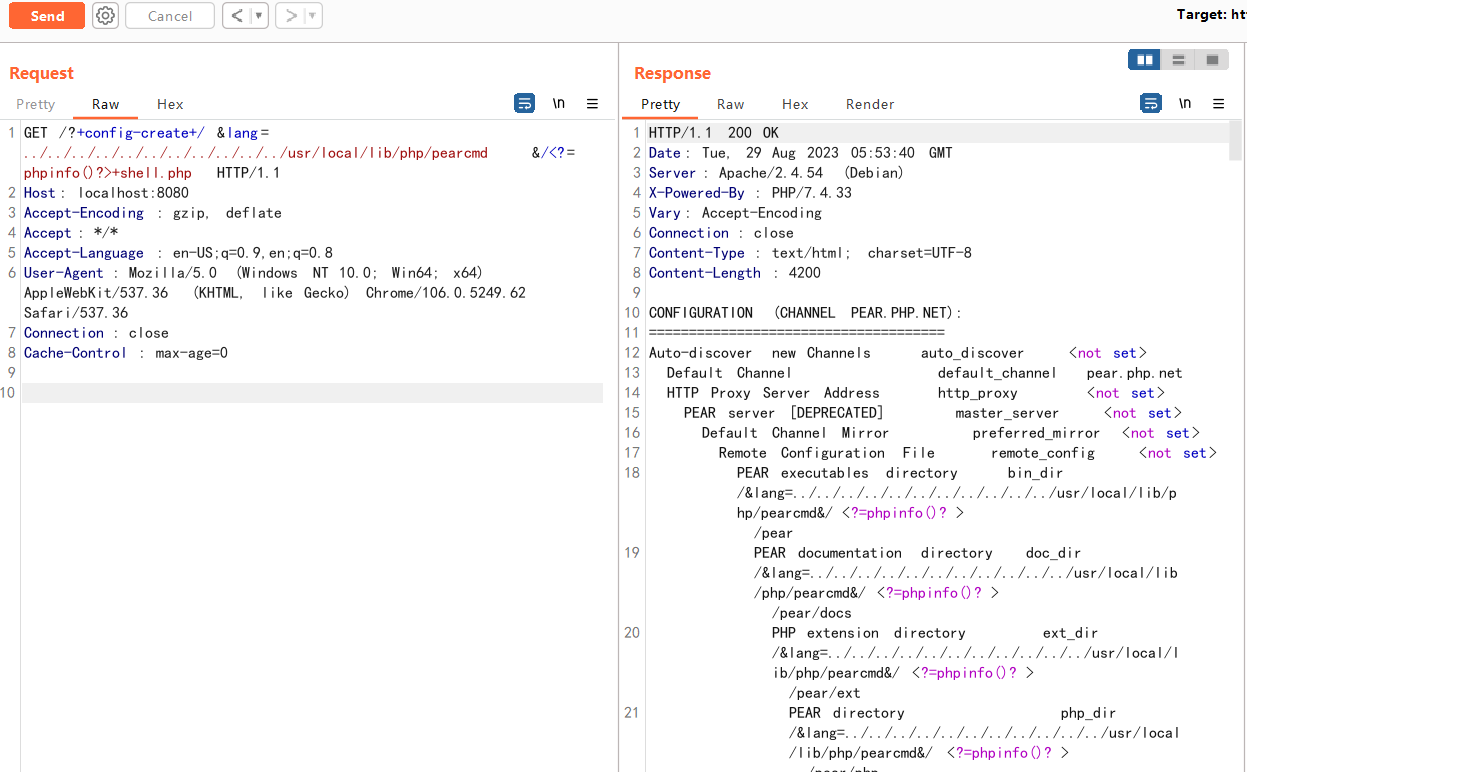This screenshot has width=1469, height=772.
Task: Select side-by-side layout view icon
Action: pos(1144,60)
